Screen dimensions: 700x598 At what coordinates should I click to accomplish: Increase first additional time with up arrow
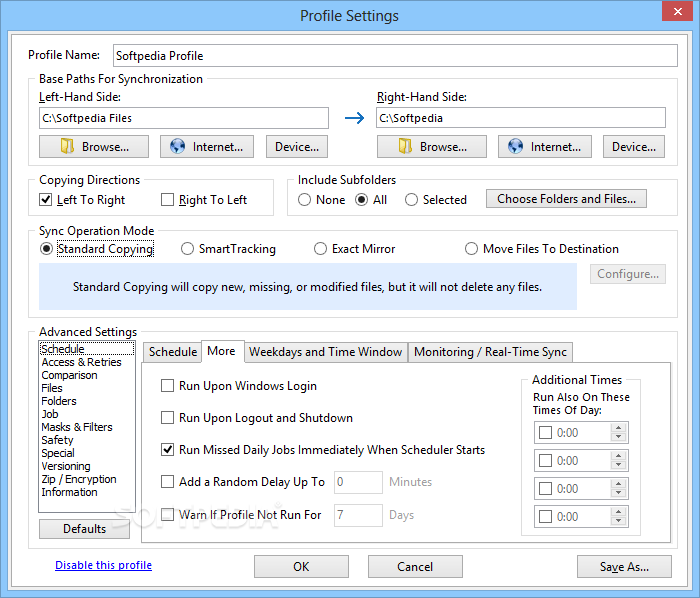(x=619, y=428)
